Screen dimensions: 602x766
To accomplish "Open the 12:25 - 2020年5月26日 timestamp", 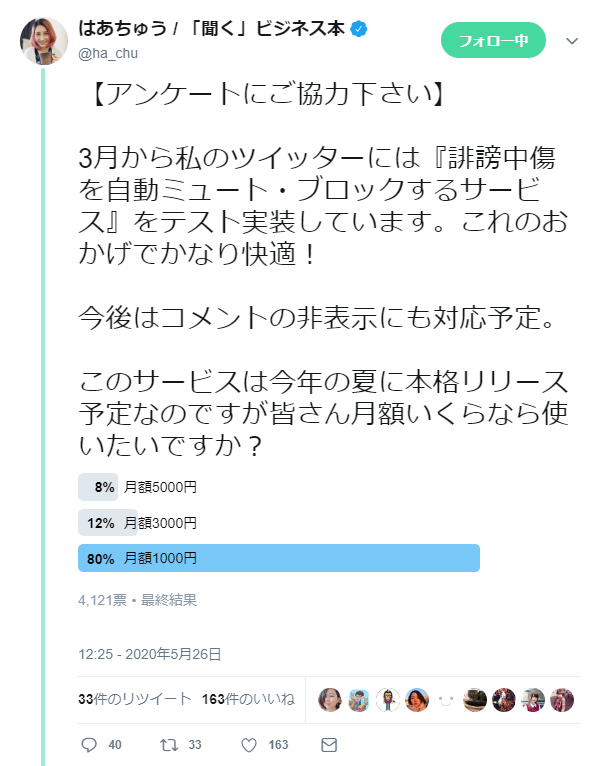I will click(150, 654).
